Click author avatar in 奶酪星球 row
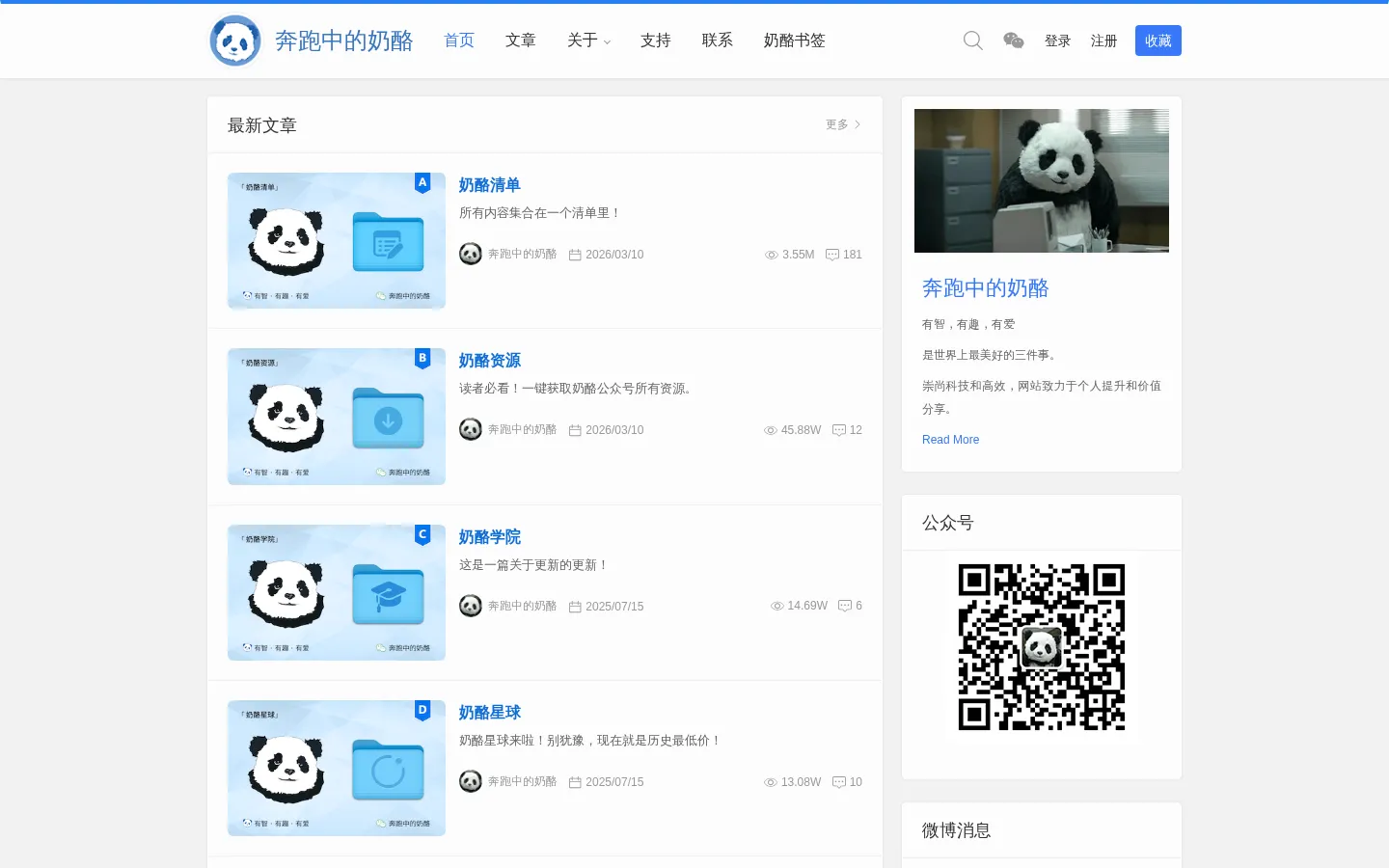Screen dimensions: 1389x868 [x=471, y=781]
